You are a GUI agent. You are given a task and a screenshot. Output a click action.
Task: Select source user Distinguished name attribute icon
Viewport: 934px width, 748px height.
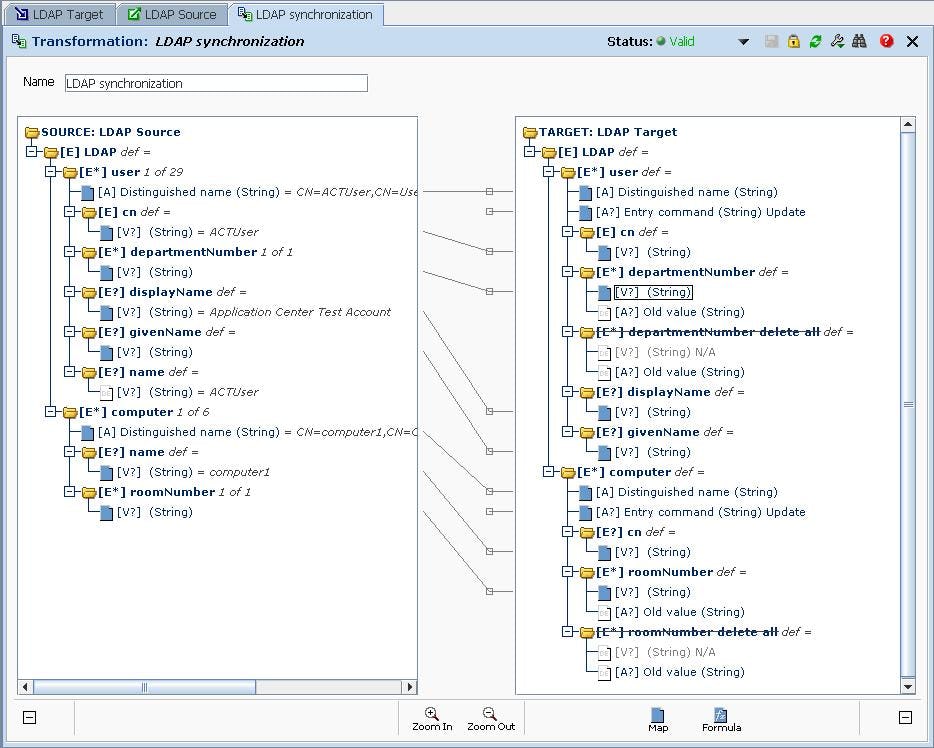coord(88,192)
